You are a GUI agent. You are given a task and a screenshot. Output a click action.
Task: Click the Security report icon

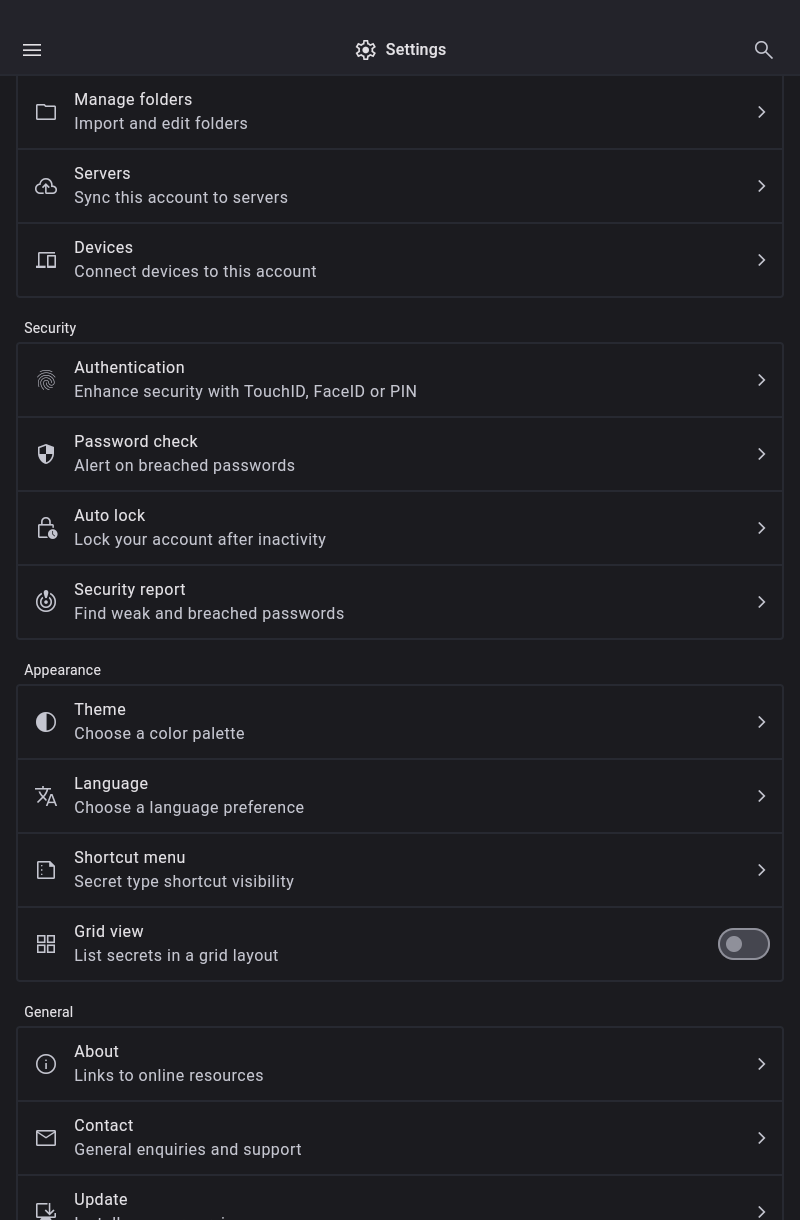[46, 602]
